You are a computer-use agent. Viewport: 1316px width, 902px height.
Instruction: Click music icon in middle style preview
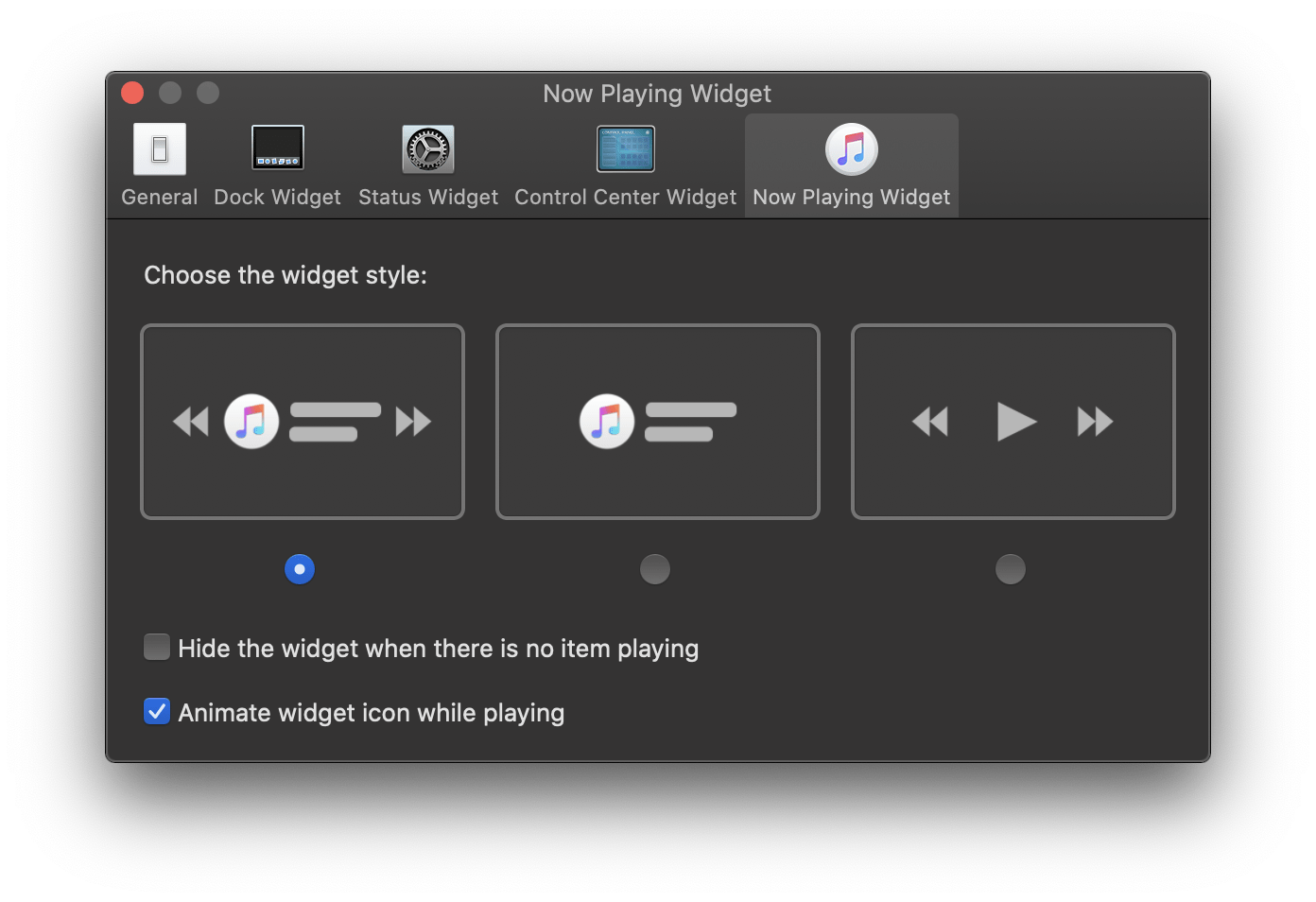click(x=607, y=422)
